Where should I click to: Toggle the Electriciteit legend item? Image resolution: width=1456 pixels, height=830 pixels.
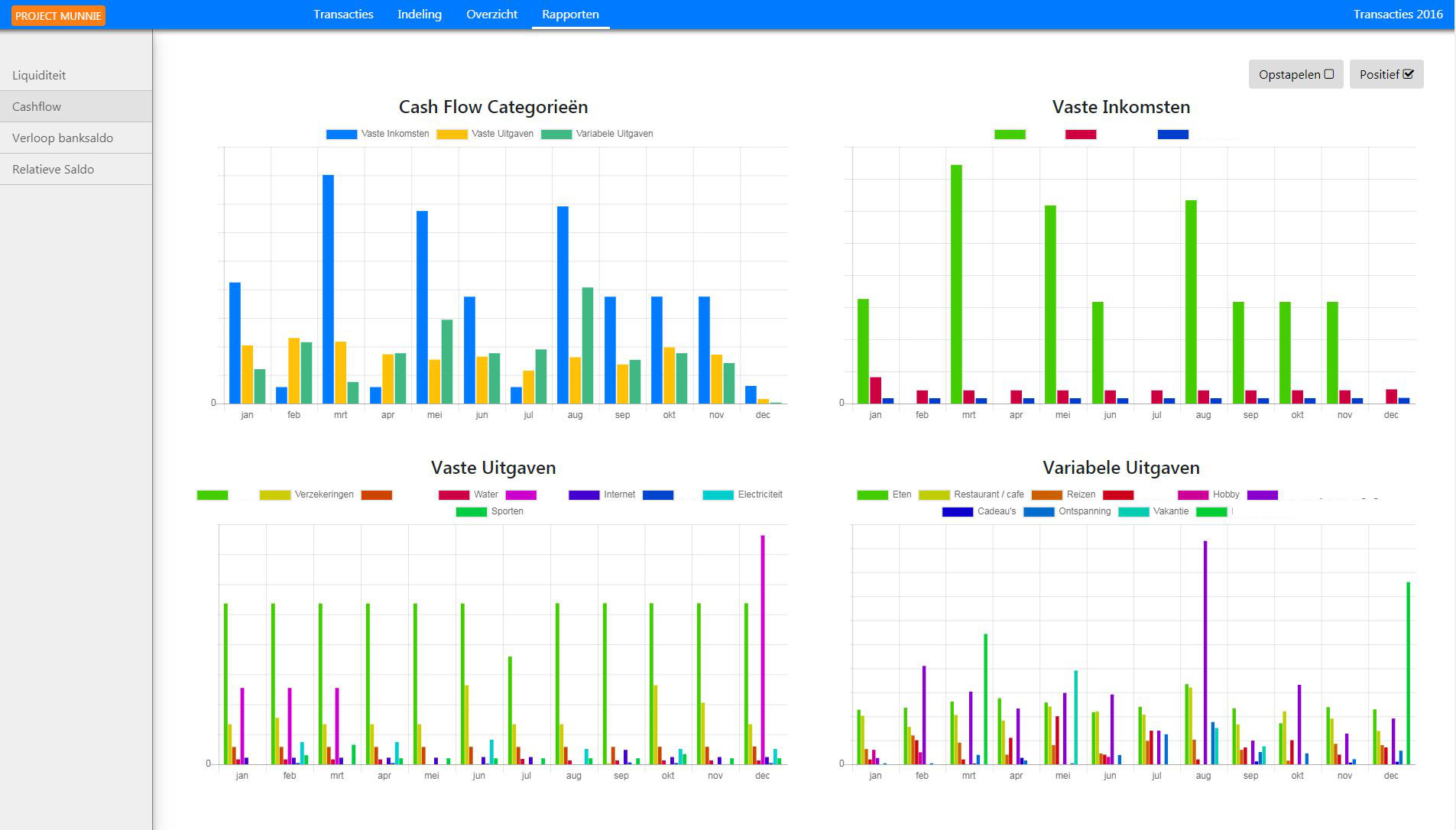(x=743, y=494)
